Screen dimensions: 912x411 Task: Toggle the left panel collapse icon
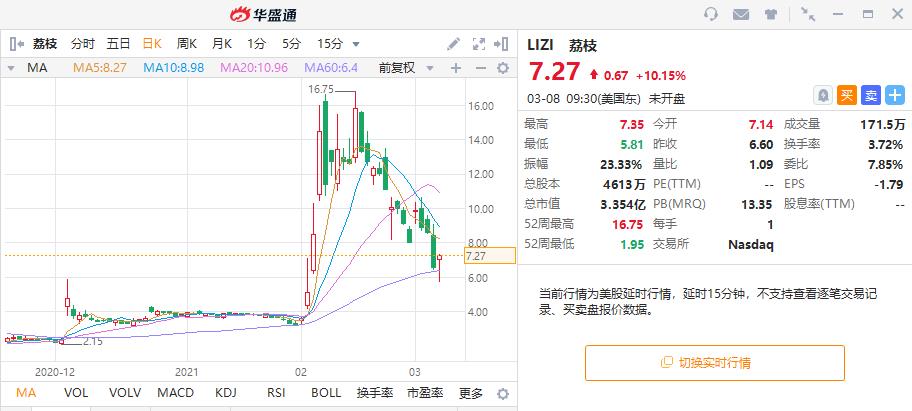[x=17, y=44]
